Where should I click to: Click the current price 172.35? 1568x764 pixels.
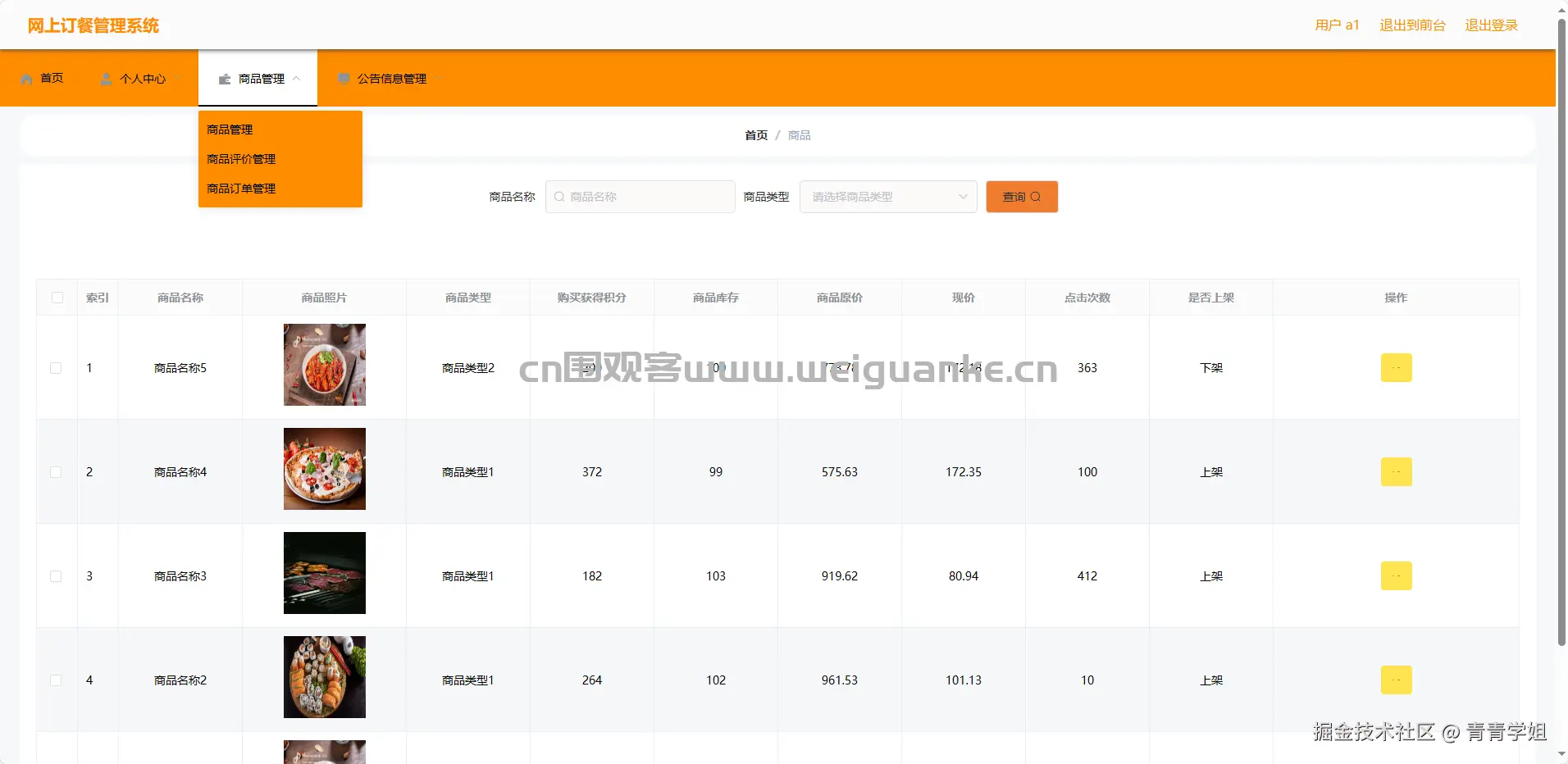click(x=964, y=472)
